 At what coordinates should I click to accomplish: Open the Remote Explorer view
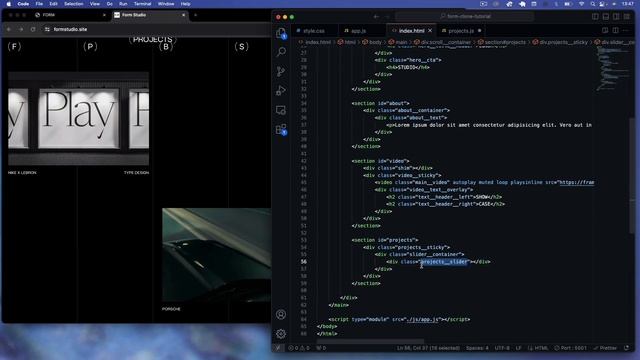(x=281, y=110)
